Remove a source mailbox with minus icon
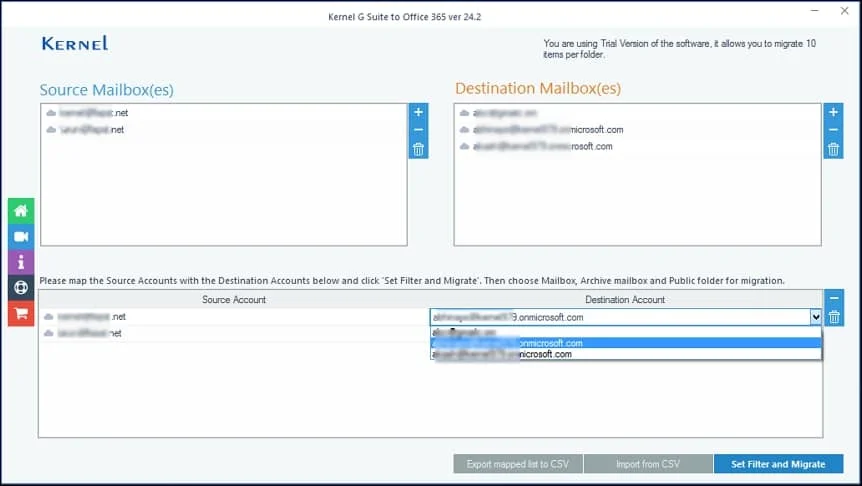Screen dimensions: 862x486 coord(418,130)
